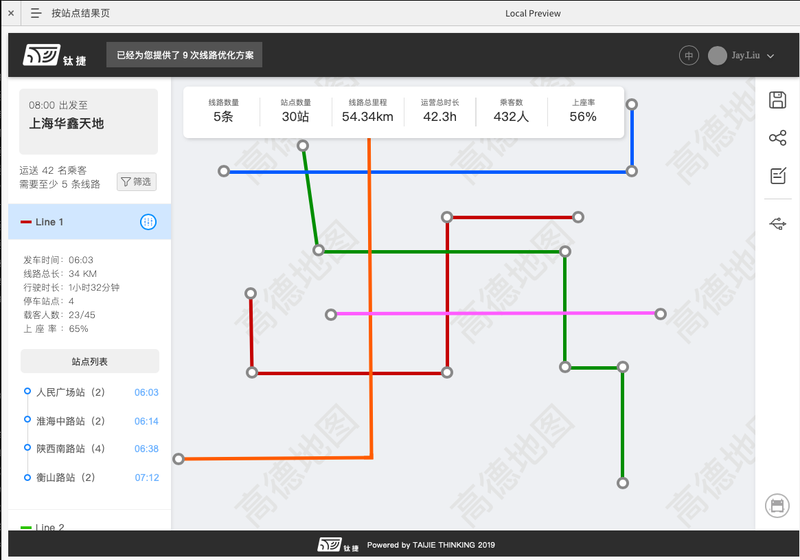800x560 pixels.
Task: Click the 站点列表 header button
Action: click(x=90, y=361)
